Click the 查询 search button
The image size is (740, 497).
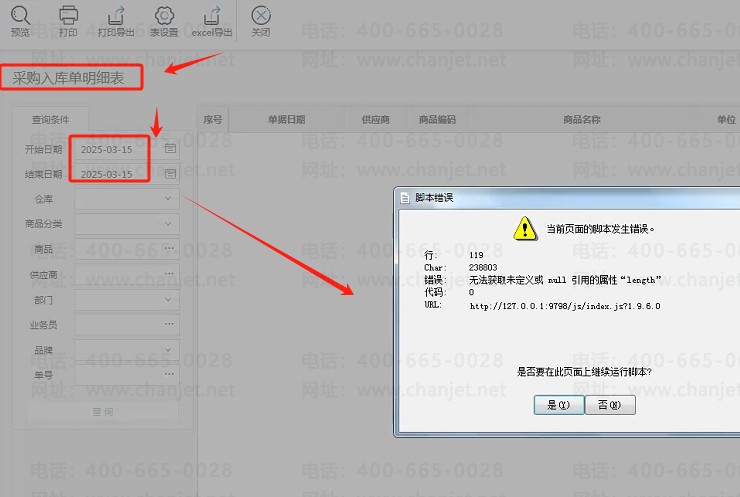point(102,411)
